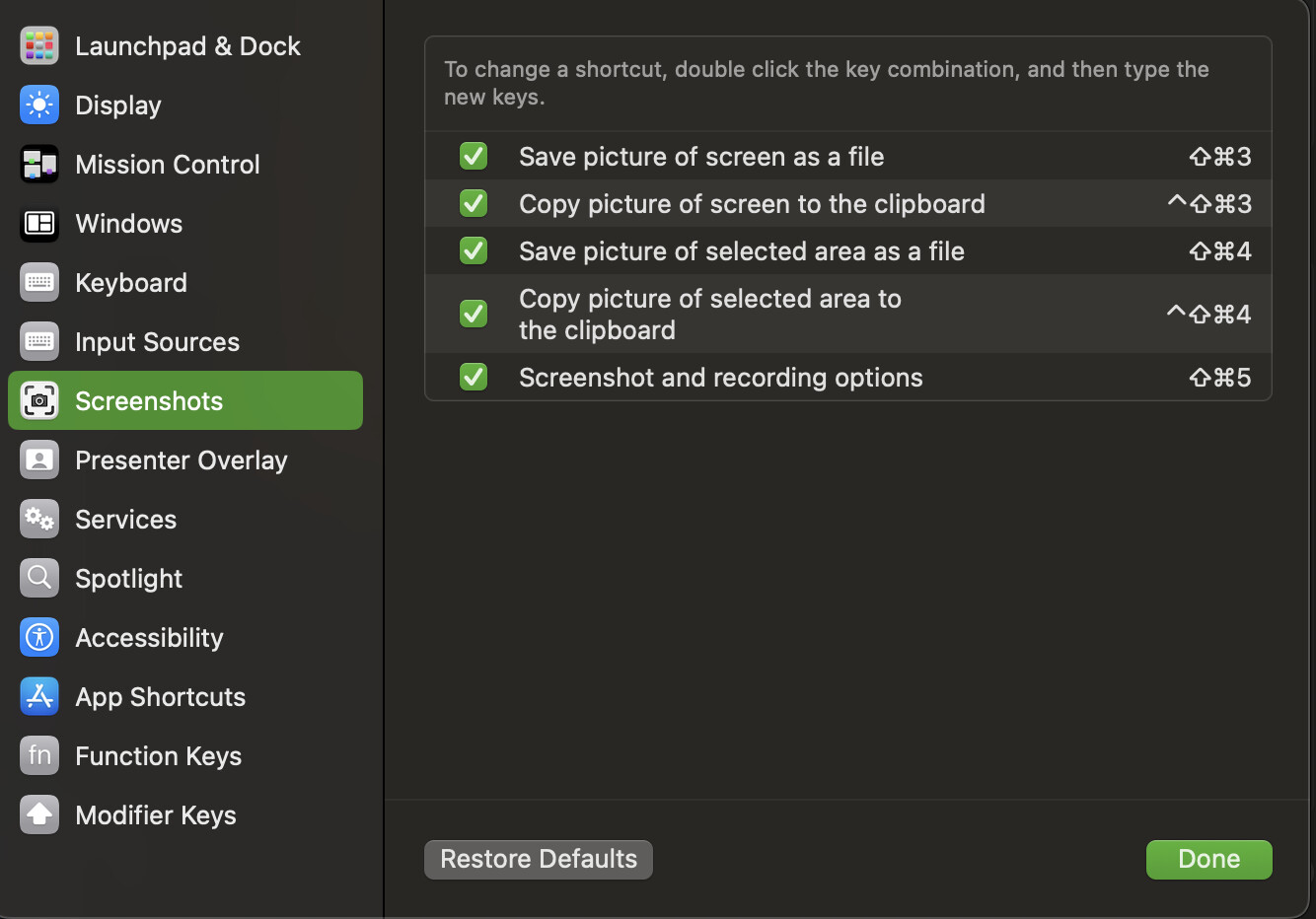
Task: Select the Spotlight magnifier icon
Action: click(39, 579)
